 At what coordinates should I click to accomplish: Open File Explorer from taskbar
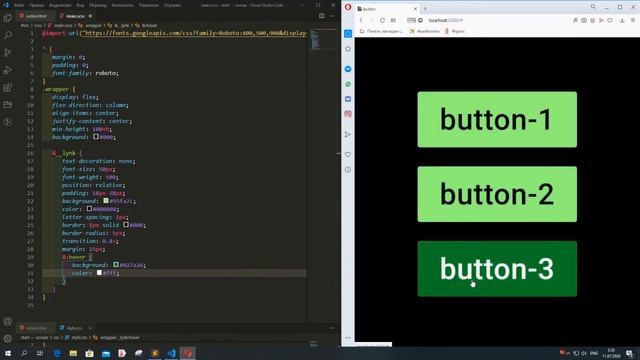pos(73,353)
